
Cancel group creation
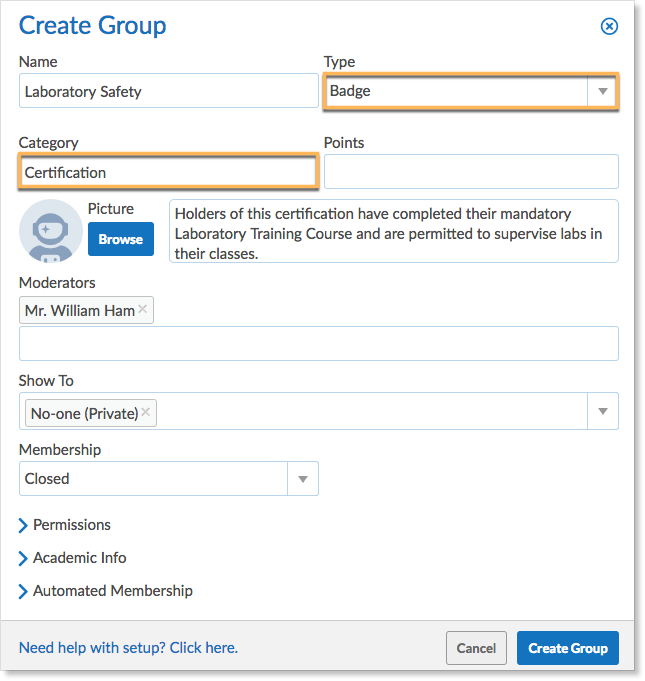tap(476, 648)
